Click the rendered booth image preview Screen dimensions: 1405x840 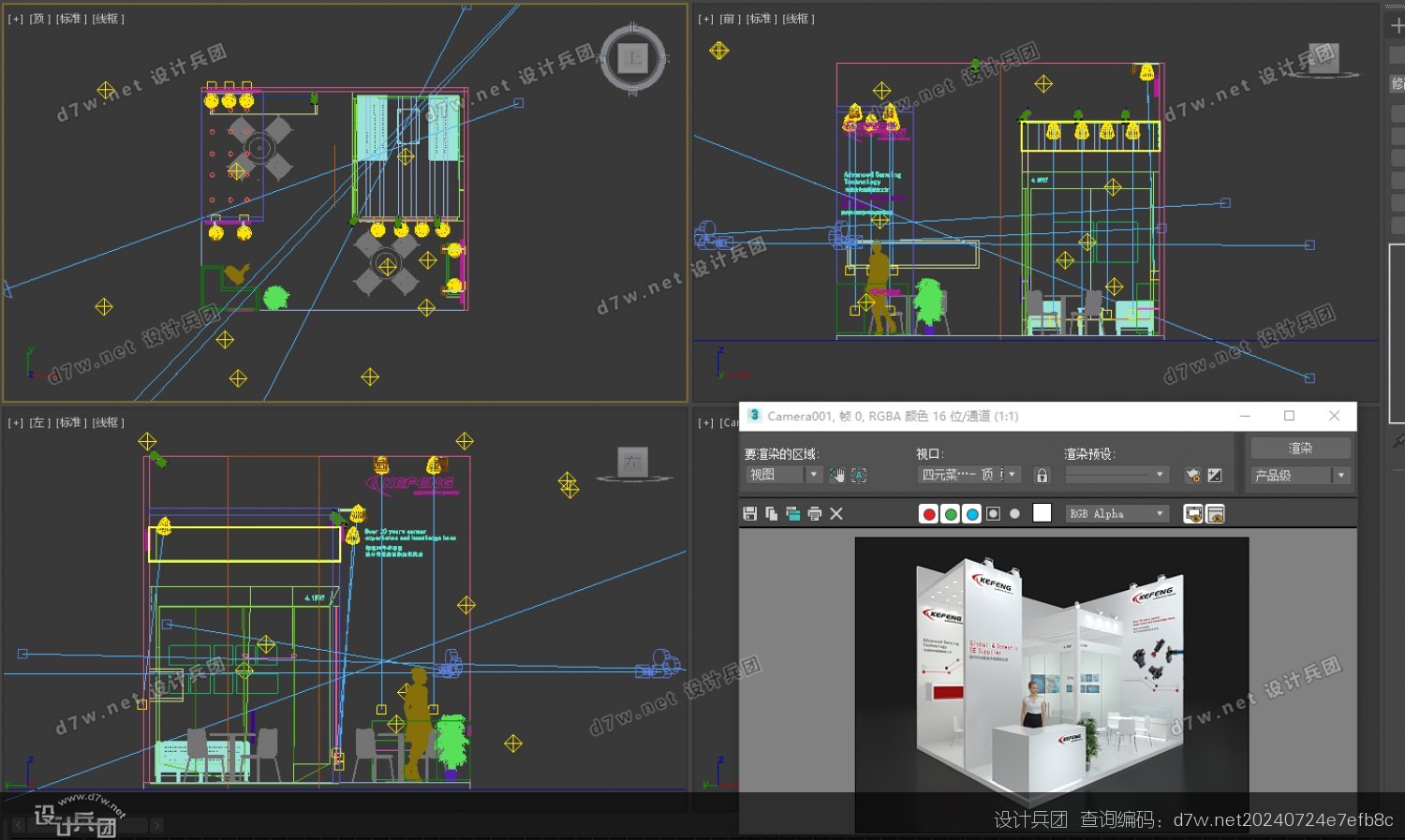point(1051,684)
